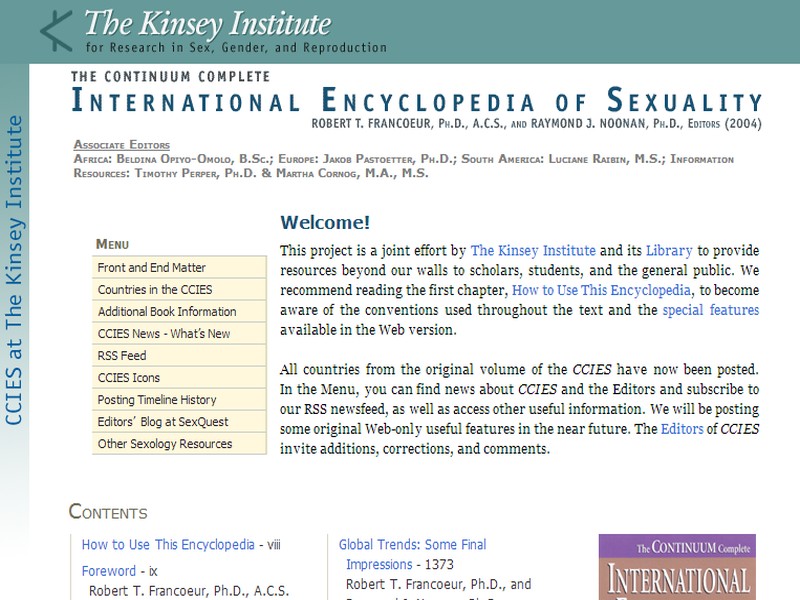
Task: Open CCIES News - What's New
Action: pos(179,333)
